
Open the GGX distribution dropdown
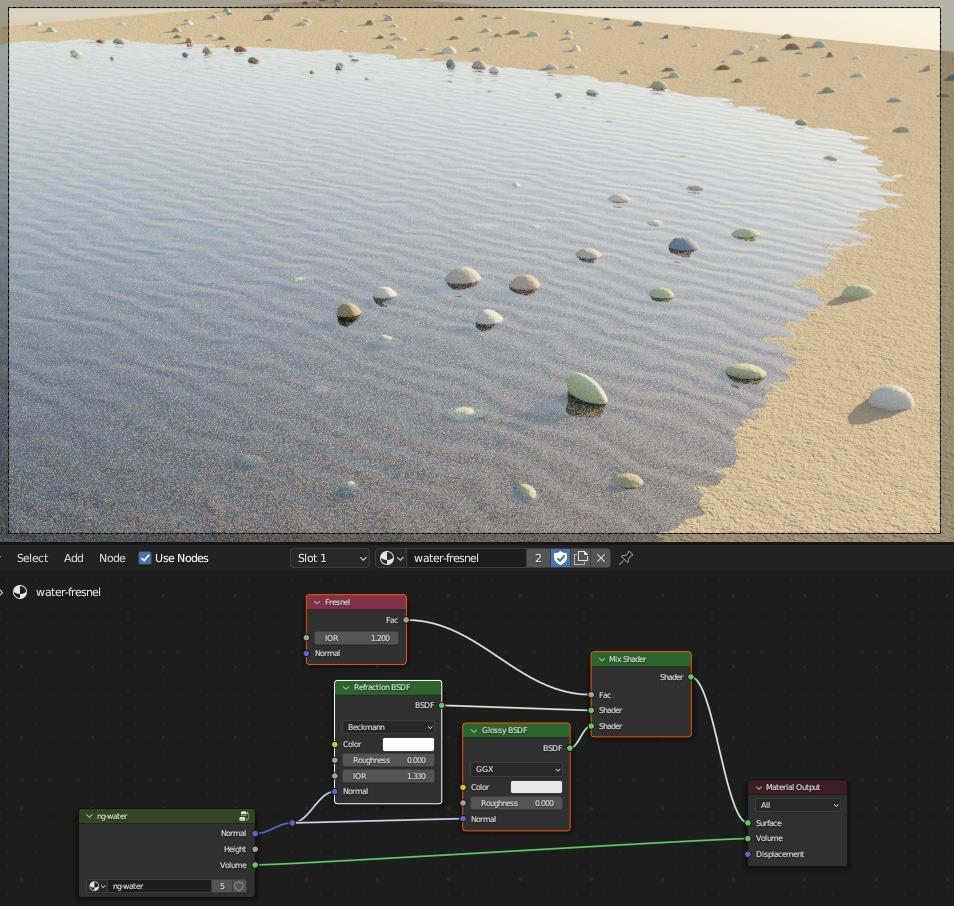point(517,770)
